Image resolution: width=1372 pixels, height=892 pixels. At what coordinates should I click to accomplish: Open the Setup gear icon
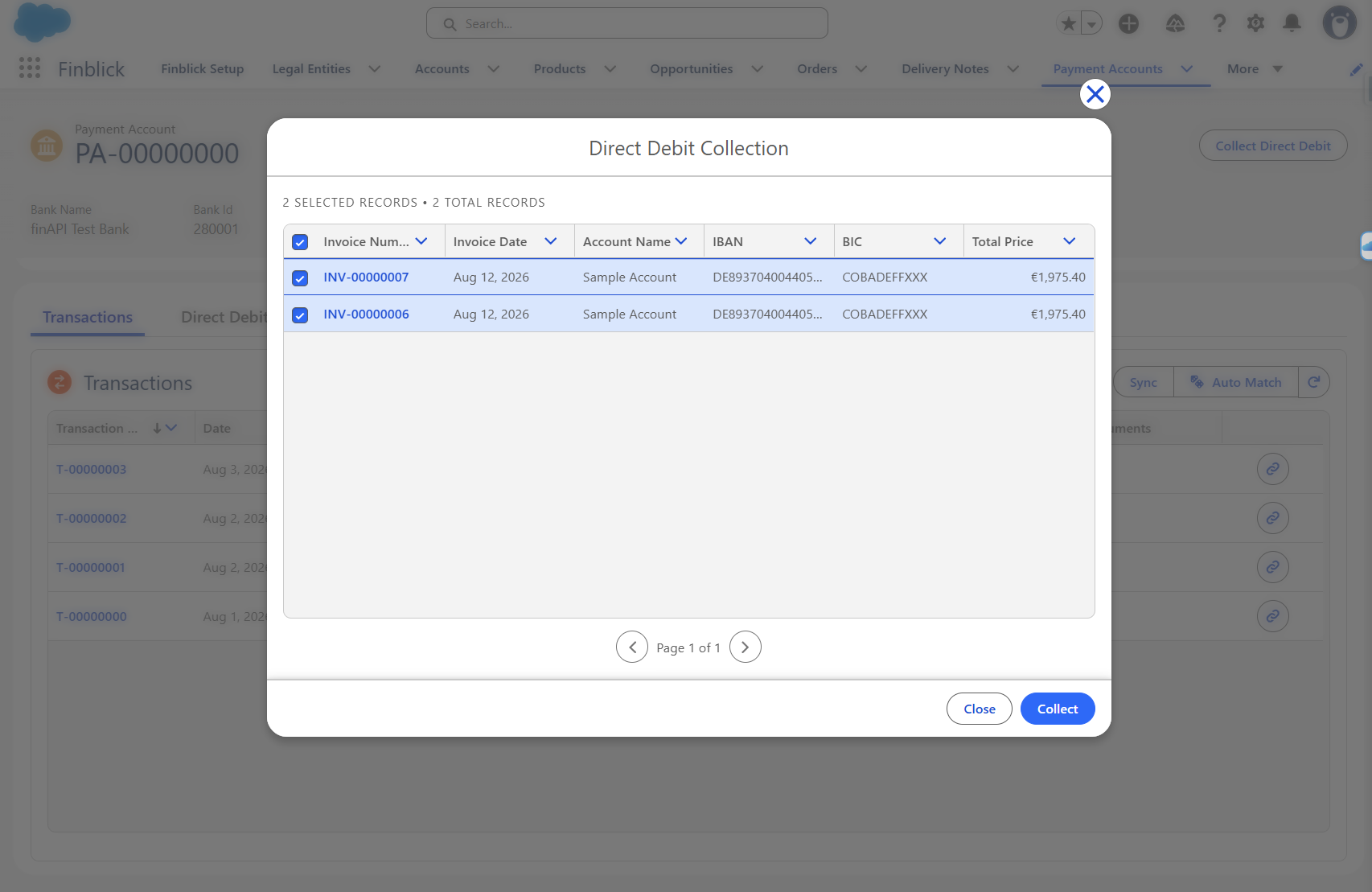[1255, 23]
